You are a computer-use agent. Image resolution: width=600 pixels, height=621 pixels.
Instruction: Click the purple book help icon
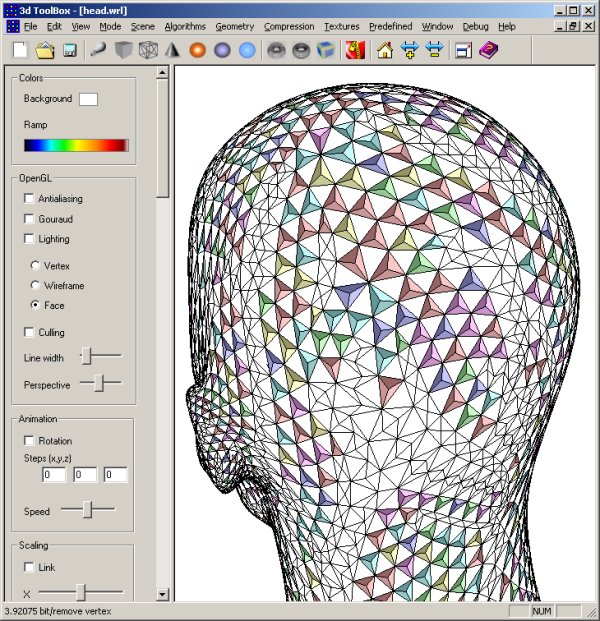pos(487,49)
